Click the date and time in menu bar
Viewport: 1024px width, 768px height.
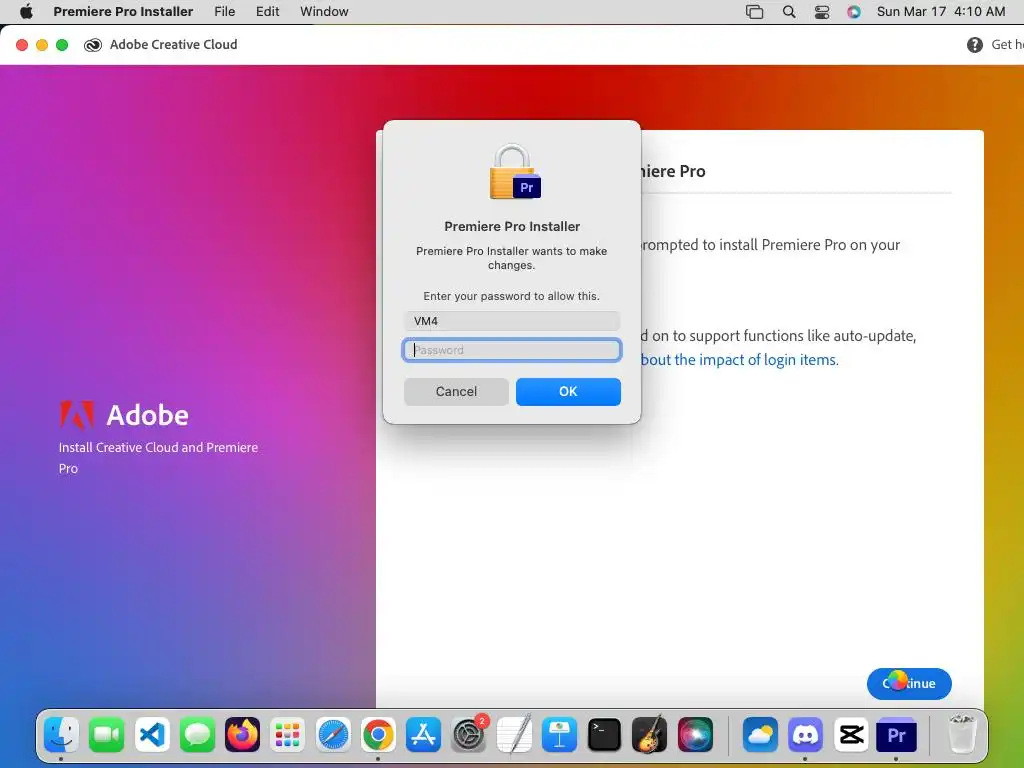pyautogui.click(x=940, y=11)
